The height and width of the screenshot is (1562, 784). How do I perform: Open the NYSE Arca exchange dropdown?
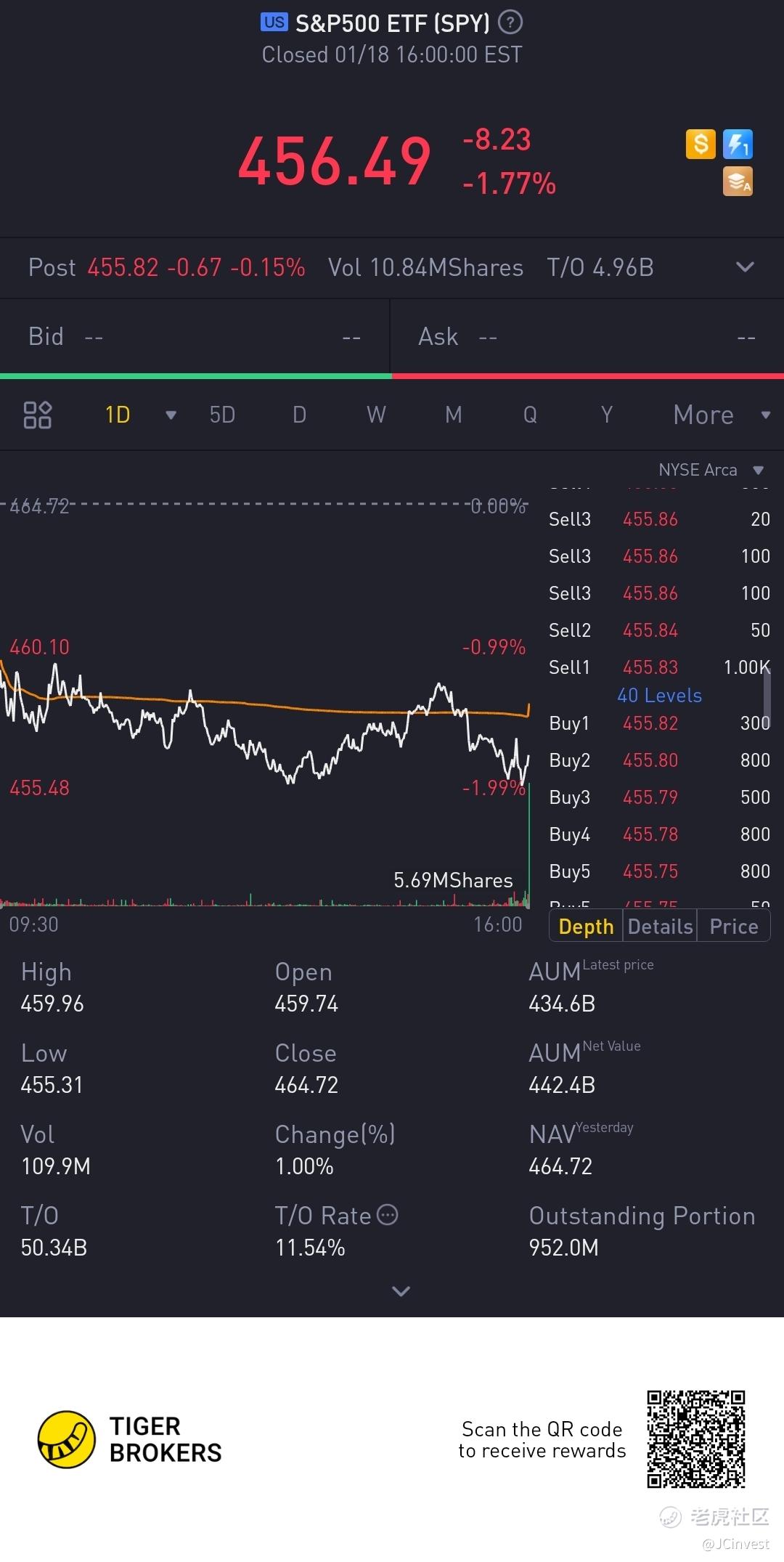click(711, 470)
